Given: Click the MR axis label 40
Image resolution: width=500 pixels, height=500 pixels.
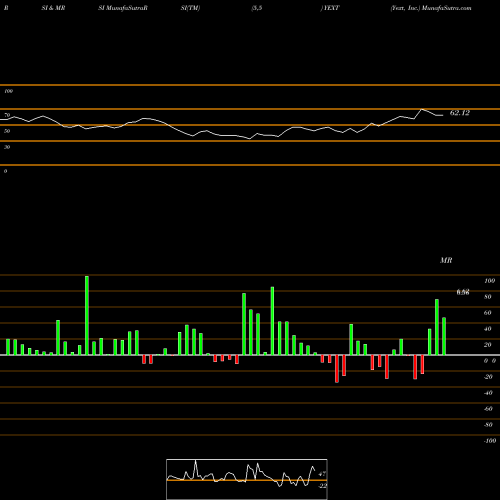Looking at the screenshot, I should pos(488,329).
